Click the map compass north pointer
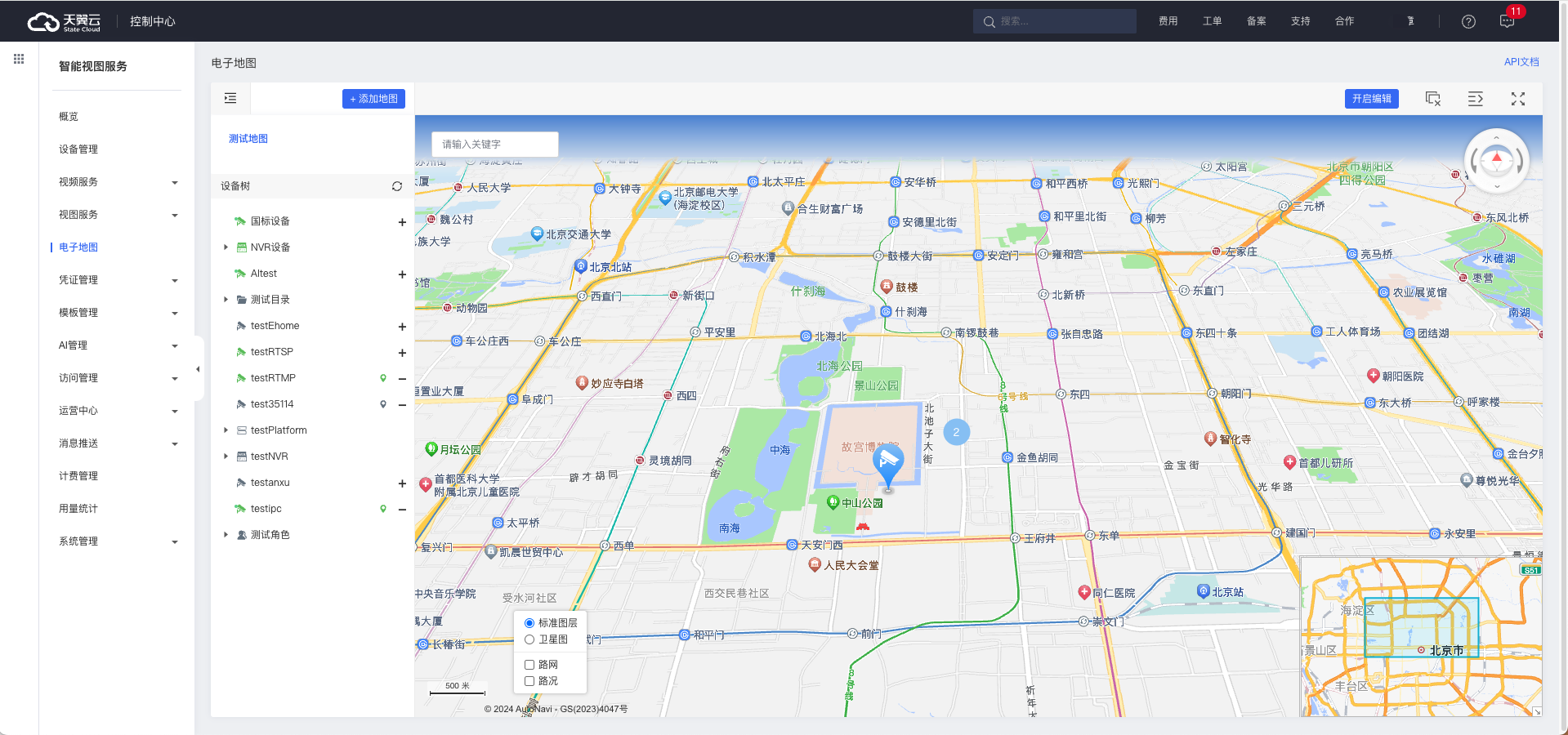Screen dimensions: 1568x735 (x=1497, y=158)
